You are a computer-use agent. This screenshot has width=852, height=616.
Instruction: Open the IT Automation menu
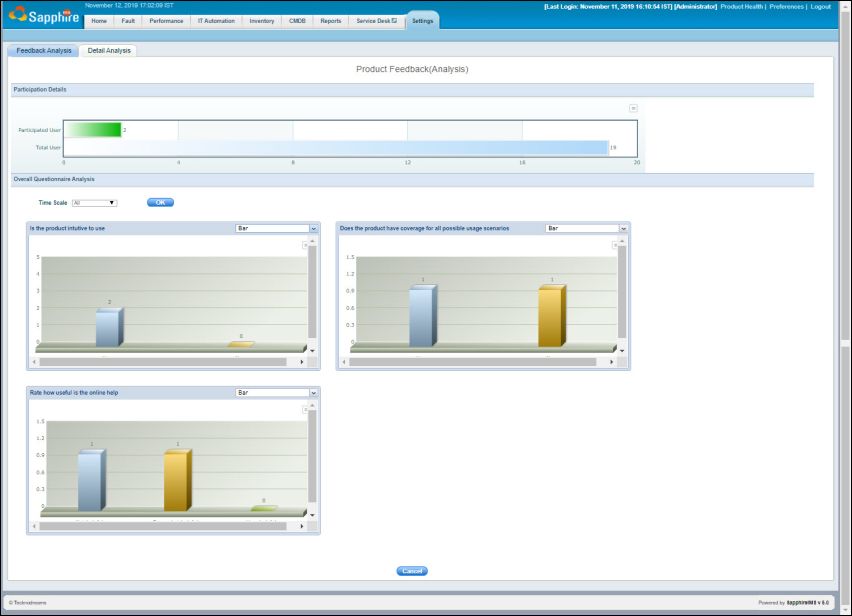[x=216, y=19]
